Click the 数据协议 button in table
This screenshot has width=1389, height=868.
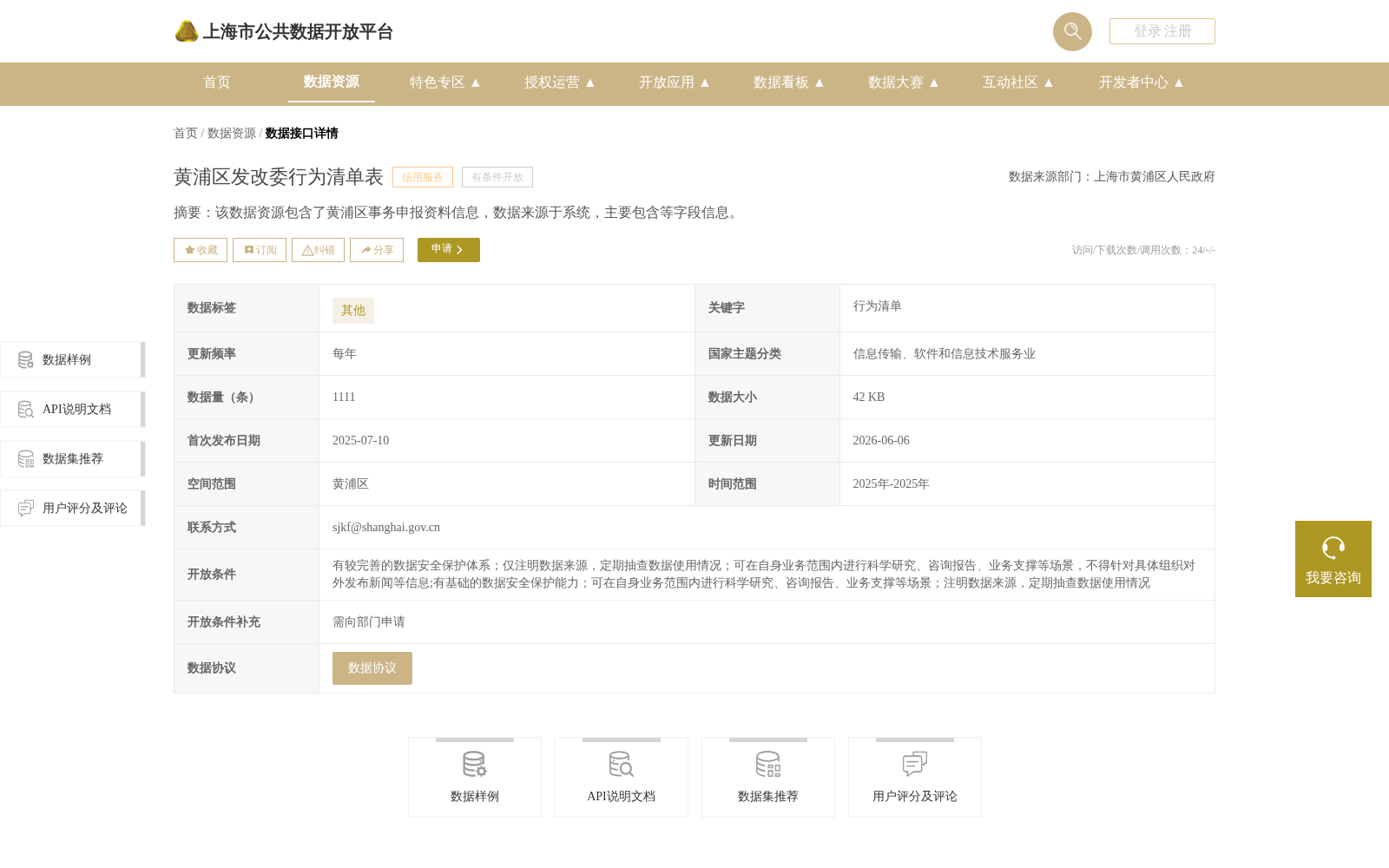click(372, 668)
